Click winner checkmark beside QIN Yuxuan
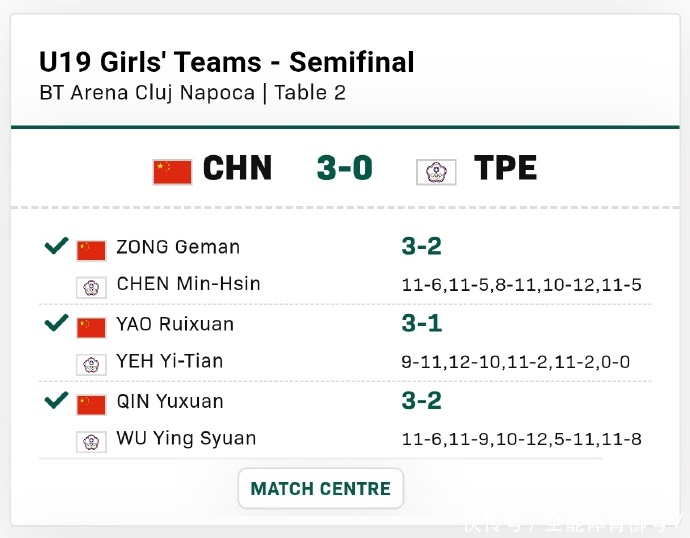 point(56,400)
